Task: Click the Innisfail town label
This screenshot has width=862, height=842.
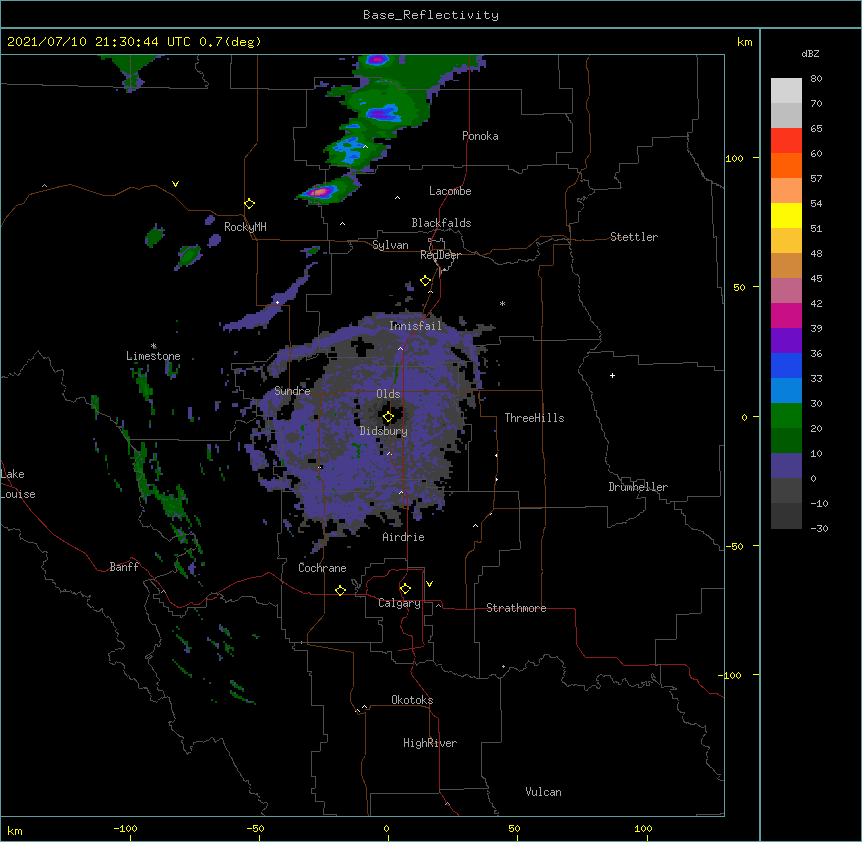Action: (x=415, y=326)
